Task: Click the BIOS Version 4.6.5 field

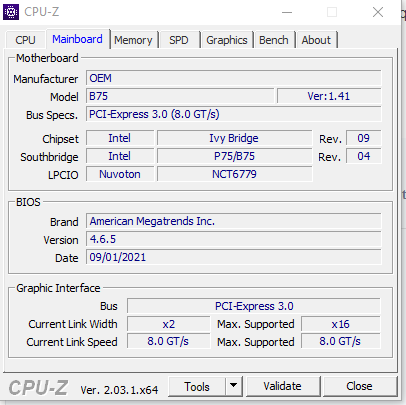Action: point(234,239)
